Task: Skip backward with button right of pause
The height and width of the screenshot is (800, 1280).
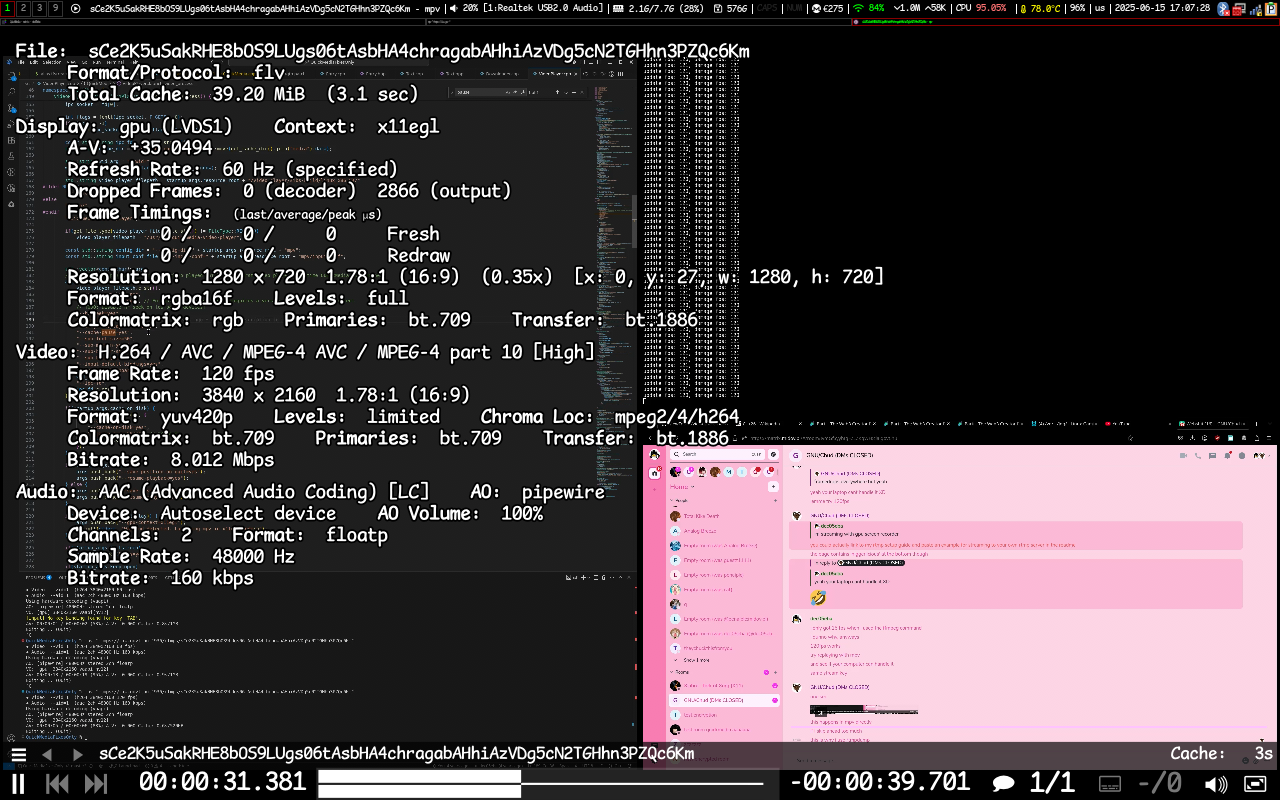Action: click(57, 783)
